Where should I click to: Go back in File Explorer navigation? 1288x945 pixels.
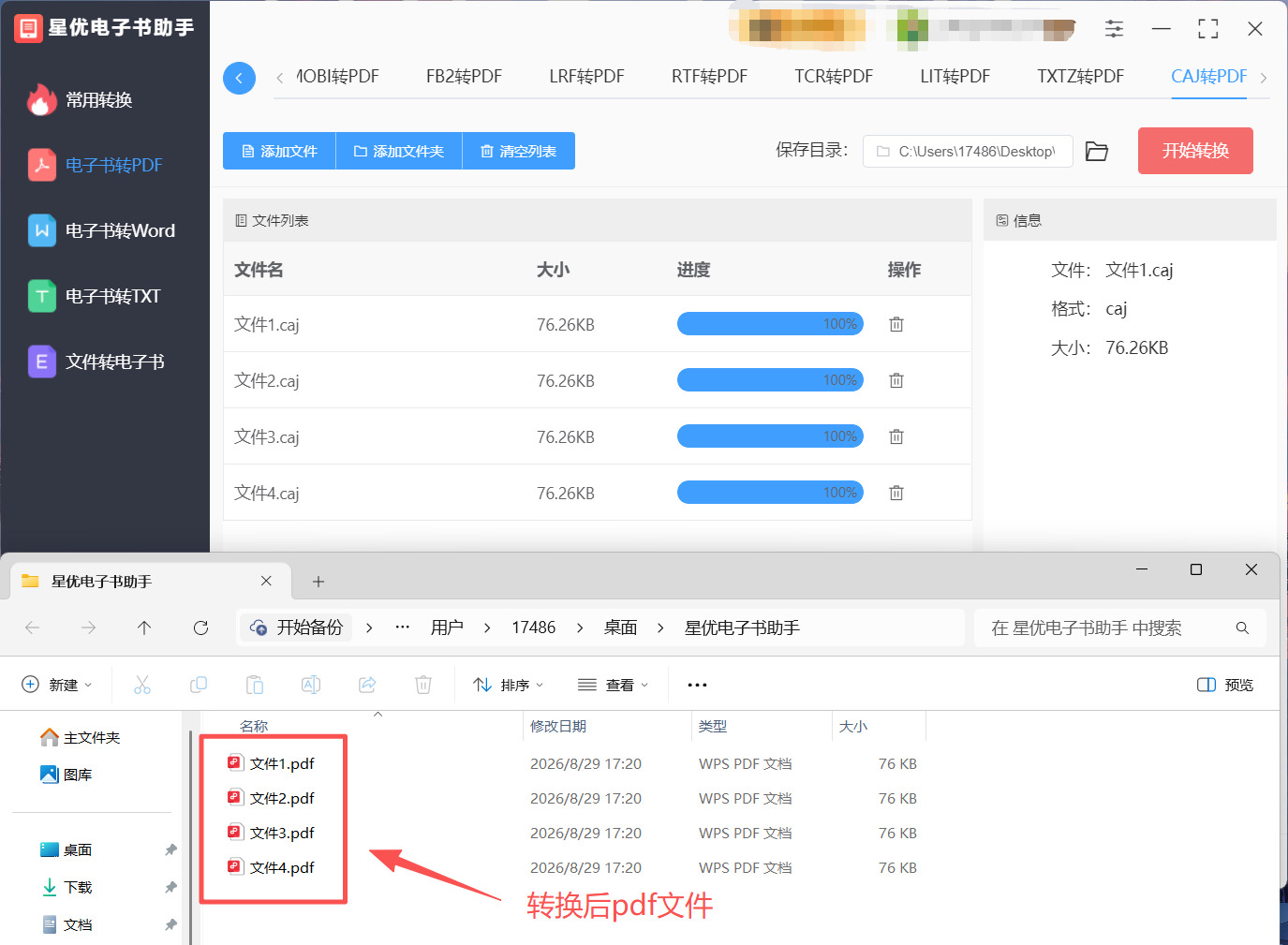[32, 628]
